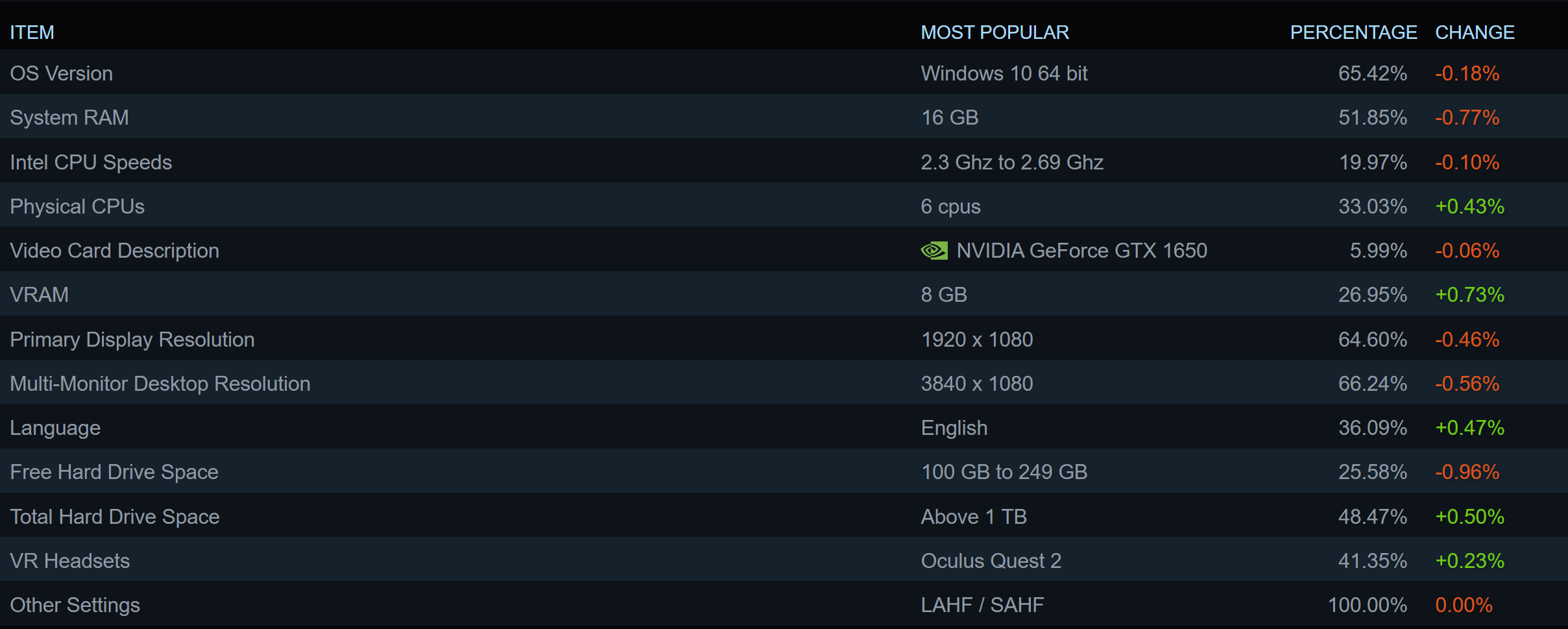Open Video Card Description details
This screenshot has width=1568, height=629.
(115, 251)
